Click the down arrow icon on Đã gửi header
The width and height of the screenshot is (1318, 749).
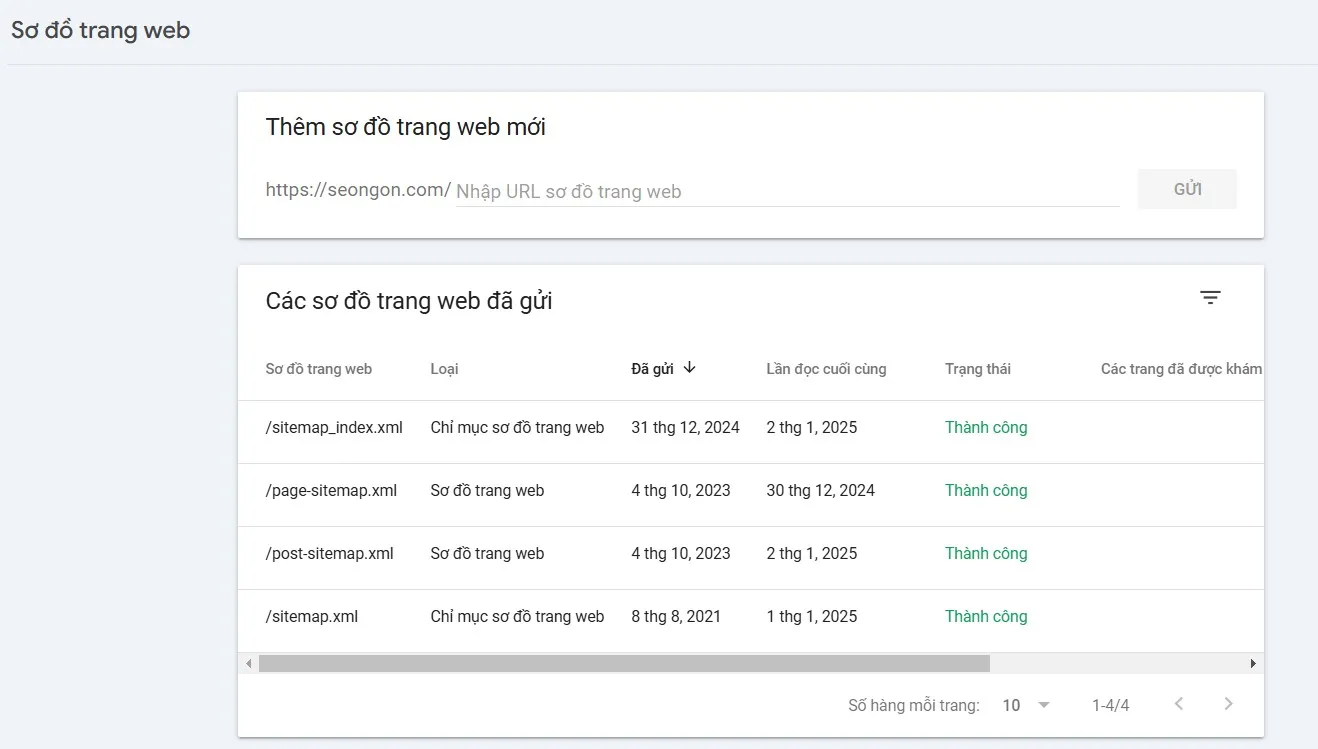pyautogui.click(x=690, y=368)
